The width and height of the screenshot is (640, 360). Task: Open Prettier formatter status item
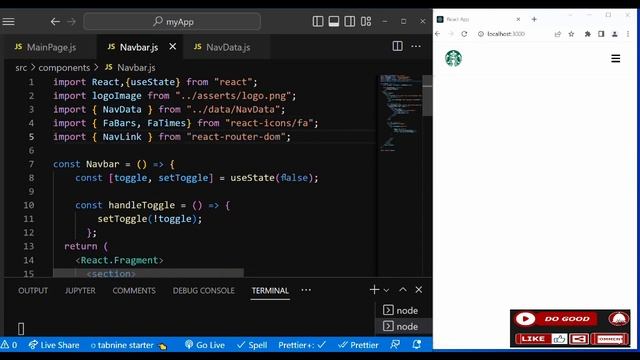click(358, 345)
